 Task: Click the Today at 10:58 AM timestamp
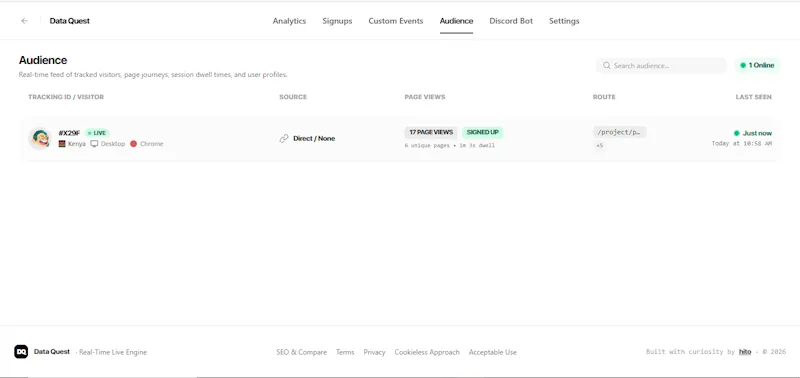(x=742, y=144)
